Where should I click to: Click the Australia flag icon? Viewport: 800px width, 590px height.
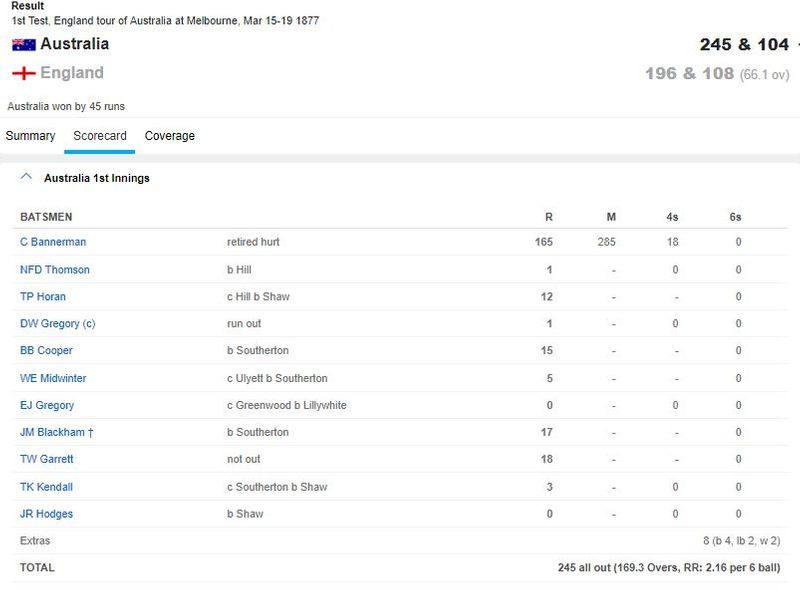click(x=23, y=45)
